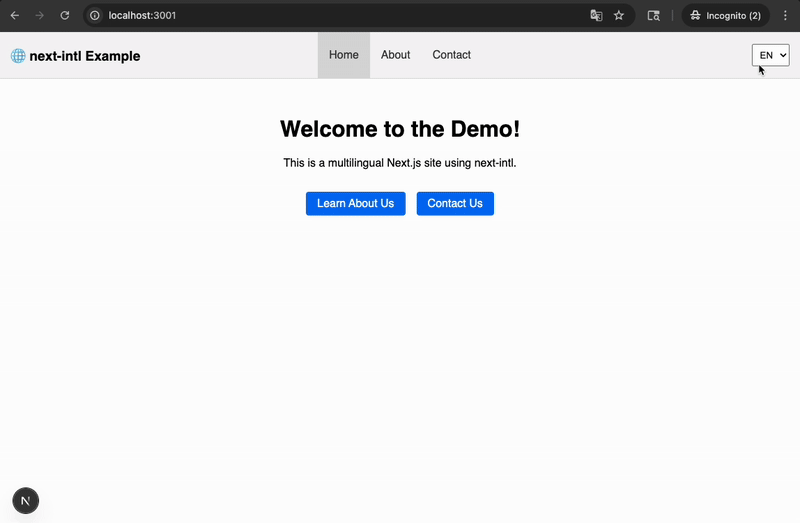800x523 pixels.
Task: Open the site info icon in the address bar
Action: pos(95,15)
